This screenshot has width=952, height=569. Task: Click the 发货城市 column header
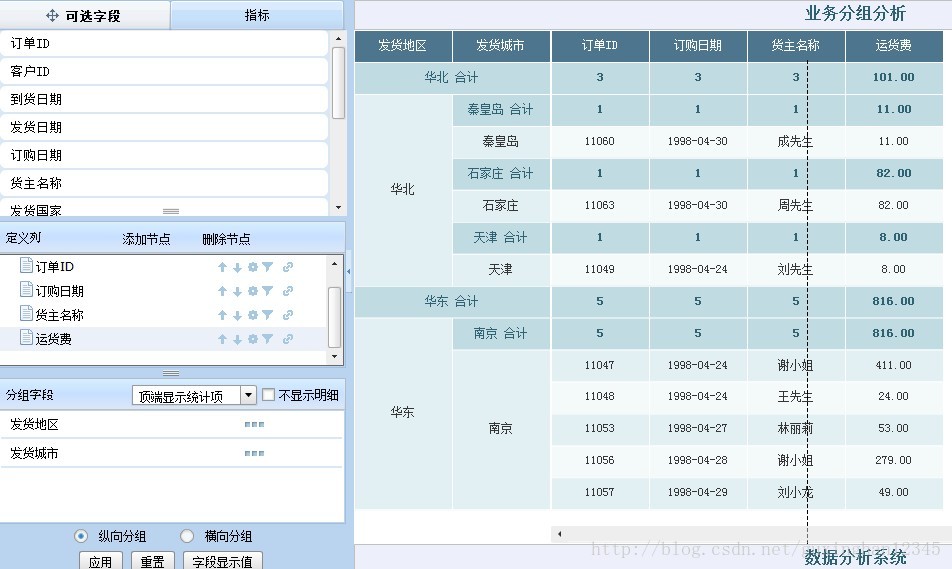pos(501,46)
